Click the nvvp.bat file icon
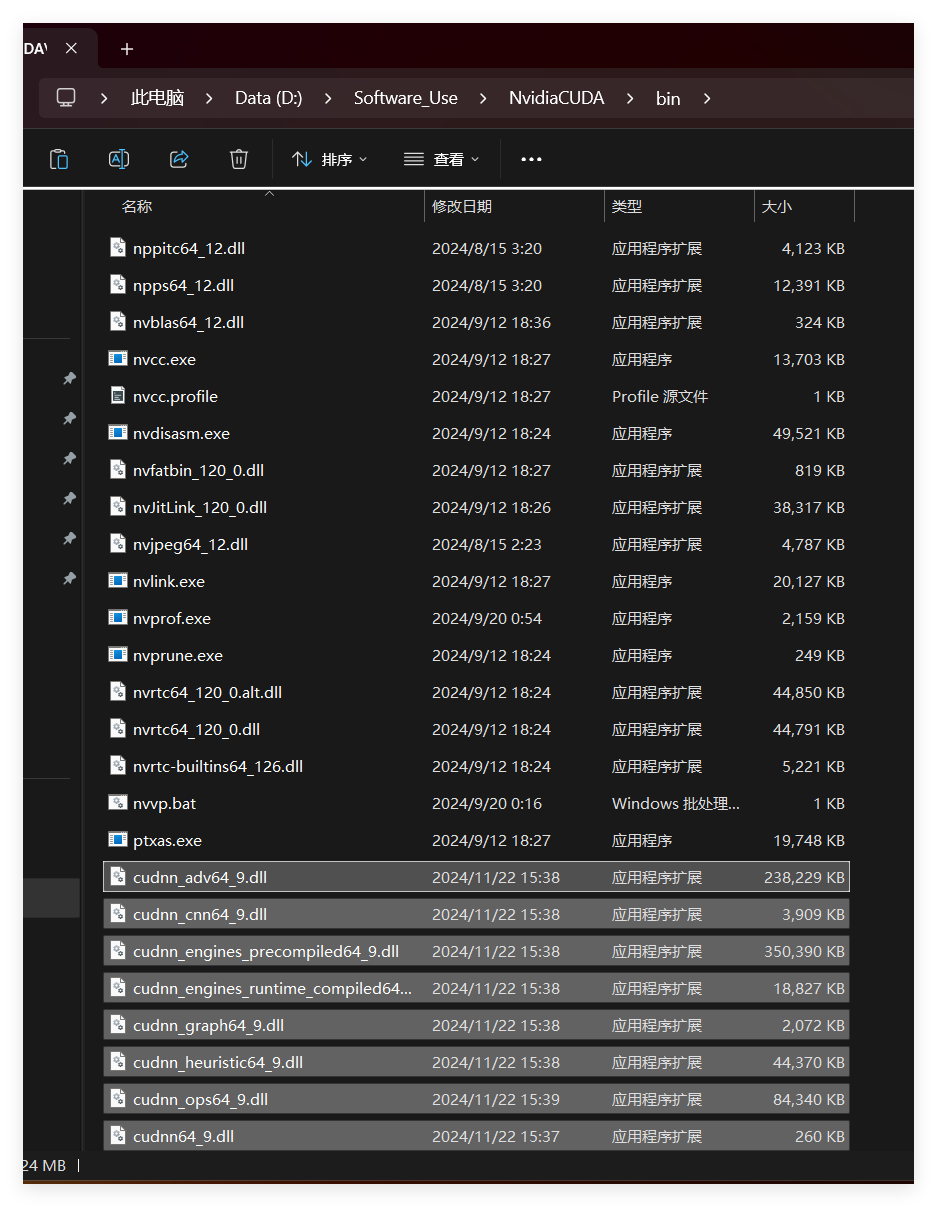 (x=118, y=803)
